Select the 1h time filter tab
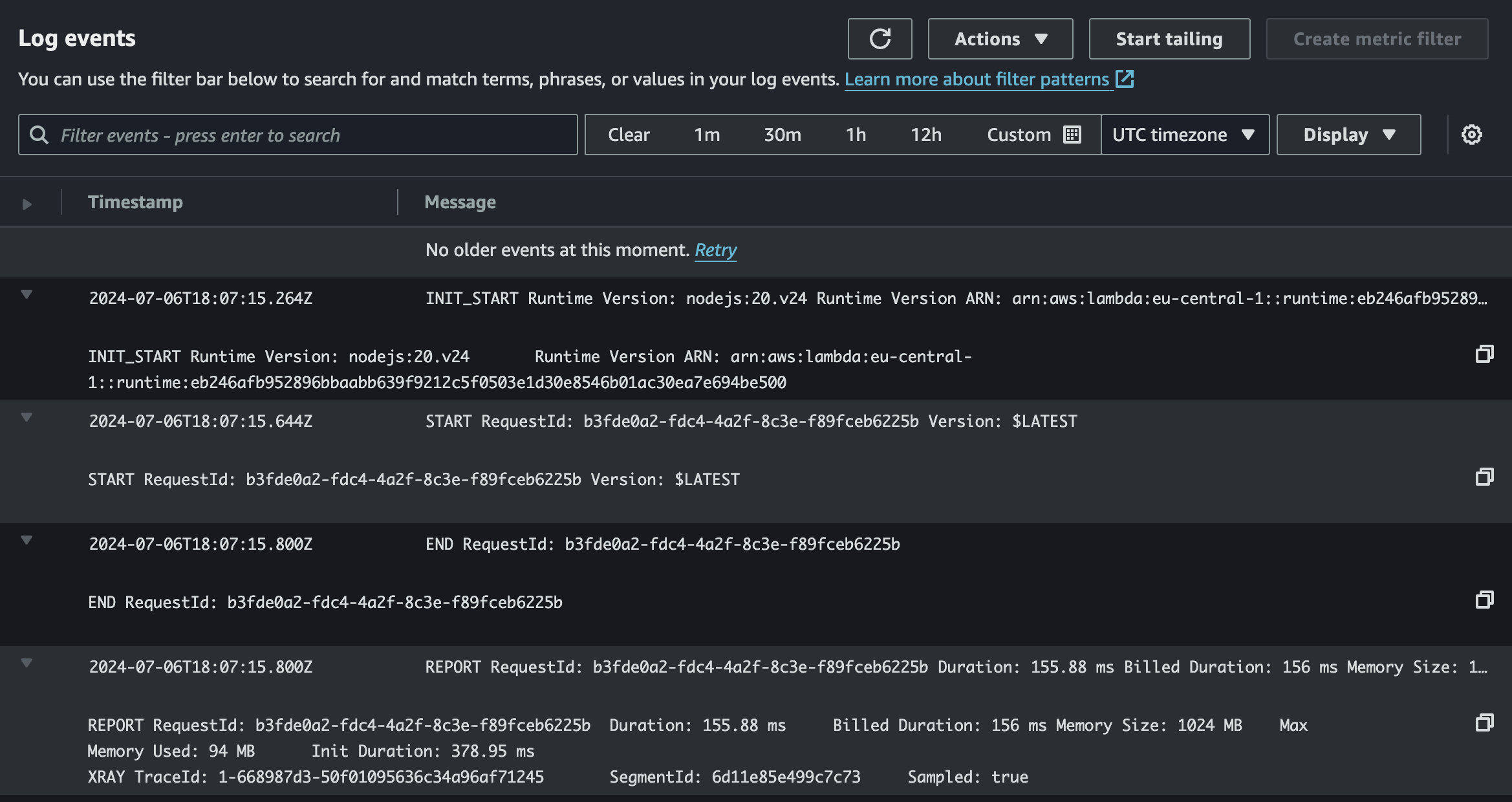The image size is (1512, 802). tap(856, 134)
